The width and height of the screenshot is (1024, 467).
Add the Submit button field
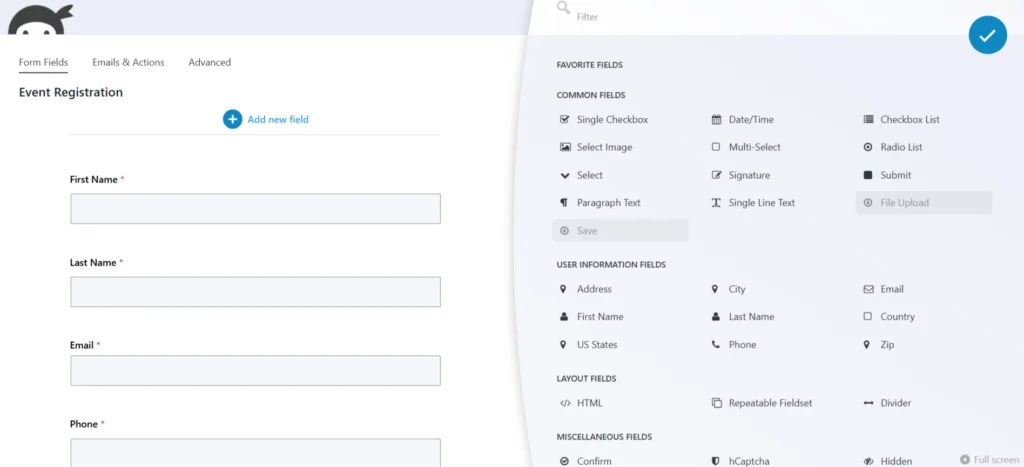tap(886, 175)
